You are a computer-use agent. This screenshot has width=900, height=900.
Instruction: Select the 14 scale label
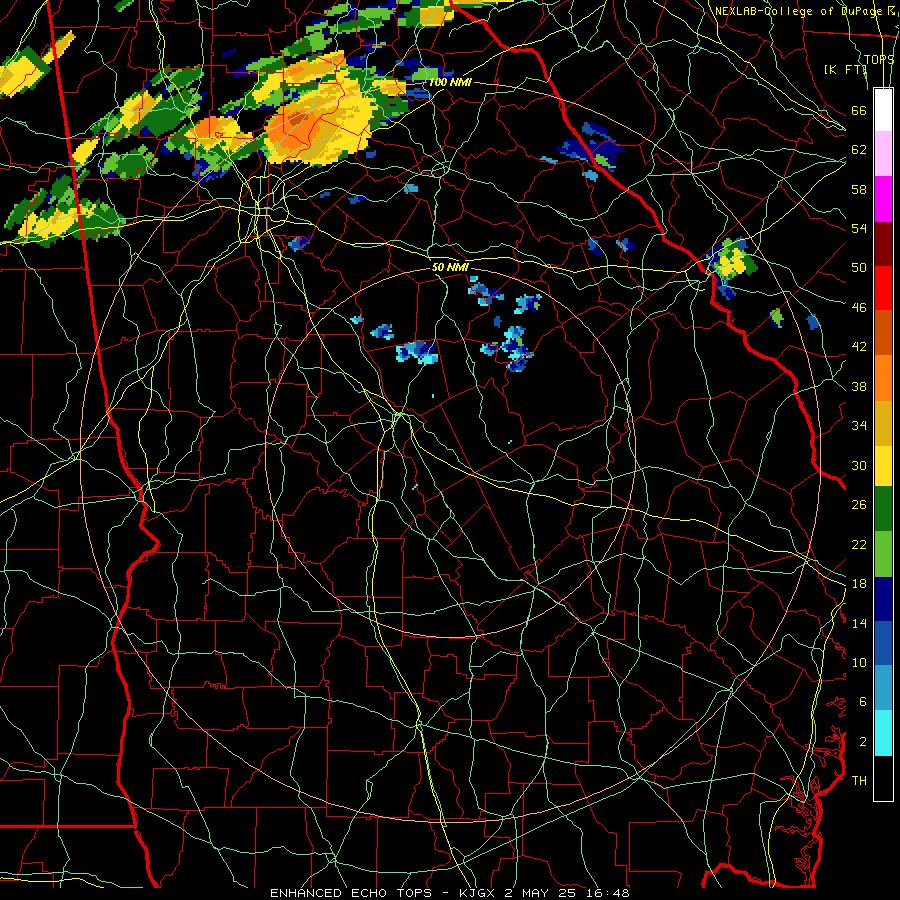point(859,623)
